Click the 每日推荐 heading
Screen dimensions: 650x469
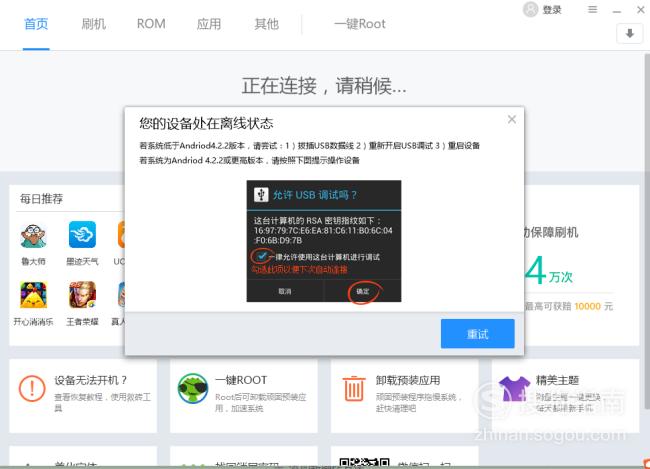point(41,199)
